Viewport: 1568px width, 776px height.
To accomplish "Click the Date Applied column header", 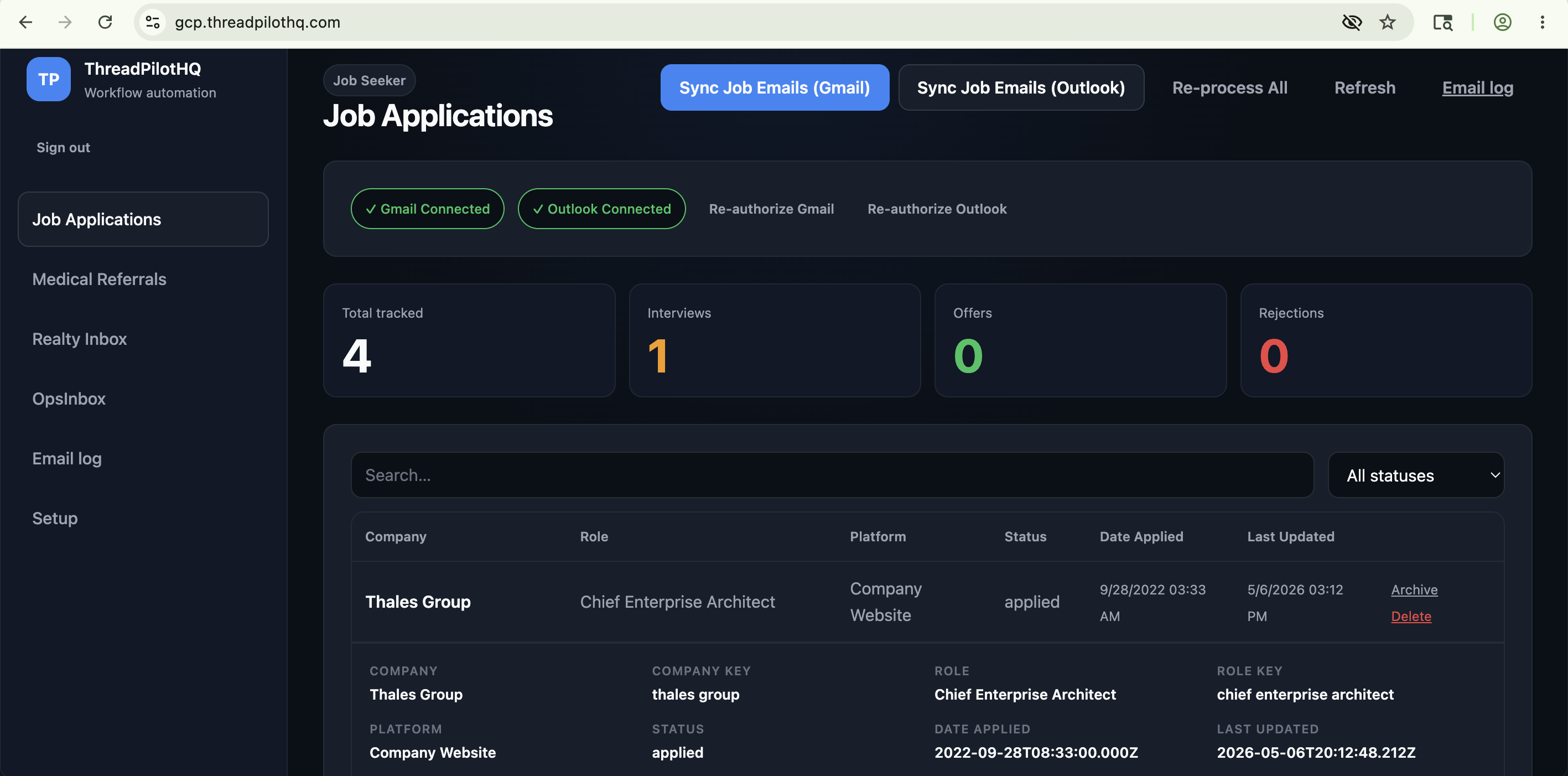I will pyautogui.click(x=1141, y=537).
